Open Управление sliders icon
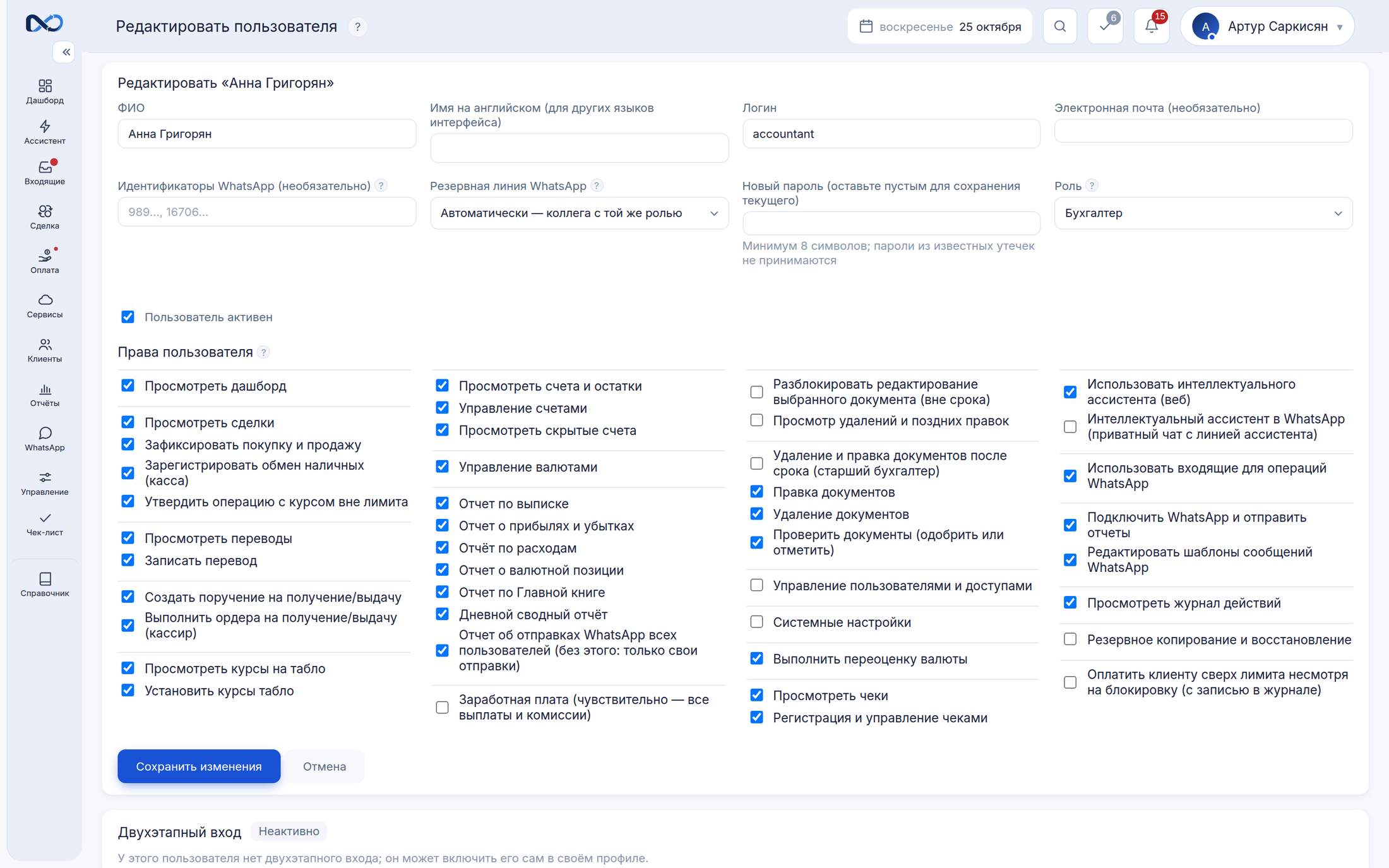 coord(45,483)
